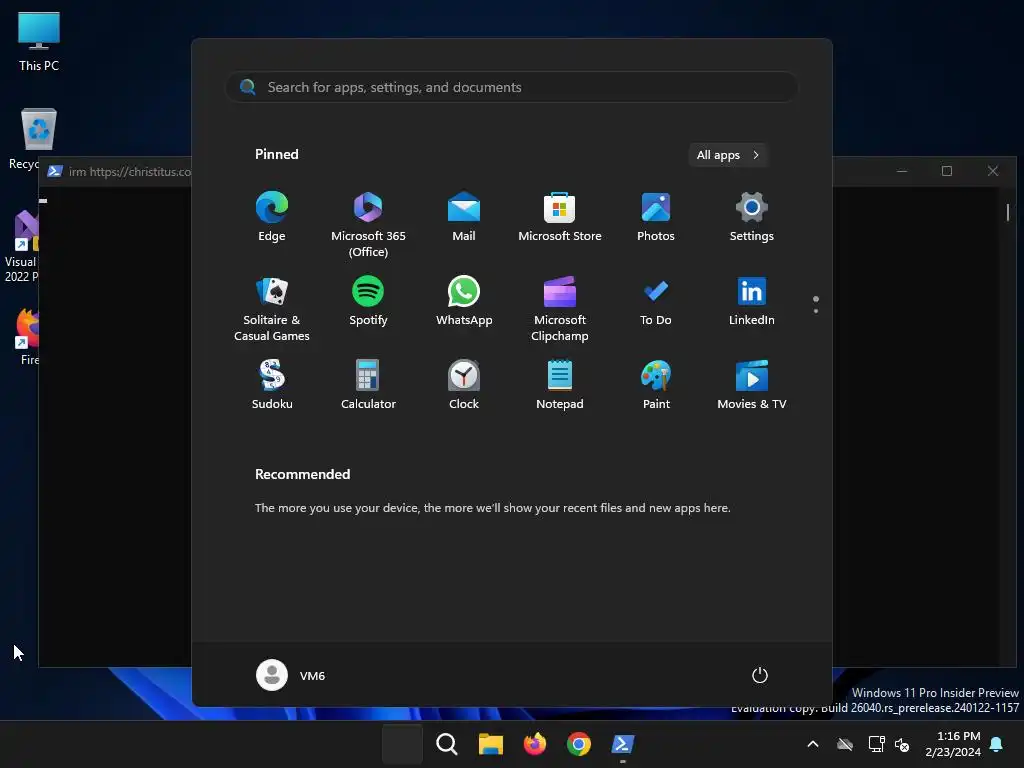Screen dimensions: 1024x768
Task: Open the Calculator app
Action: (368, 385)
